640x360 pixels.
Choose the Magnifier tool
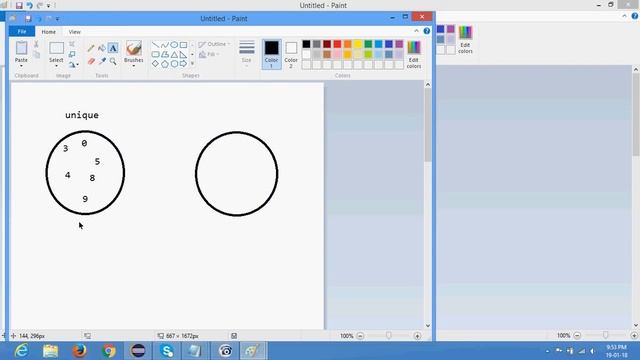(113, 61)
